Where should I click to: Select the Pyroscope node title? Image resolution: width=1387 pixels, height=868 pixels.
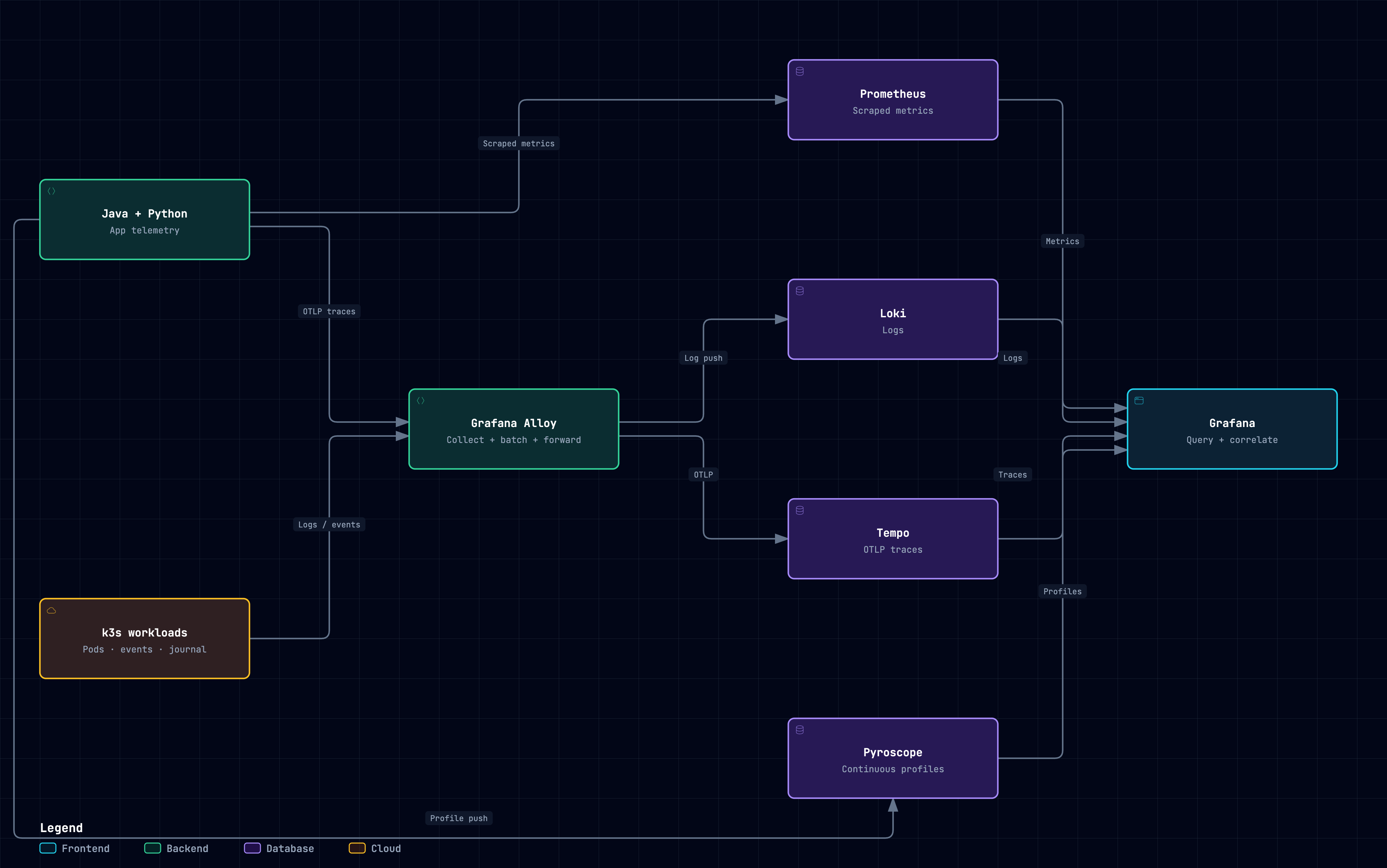pos(893,753)
